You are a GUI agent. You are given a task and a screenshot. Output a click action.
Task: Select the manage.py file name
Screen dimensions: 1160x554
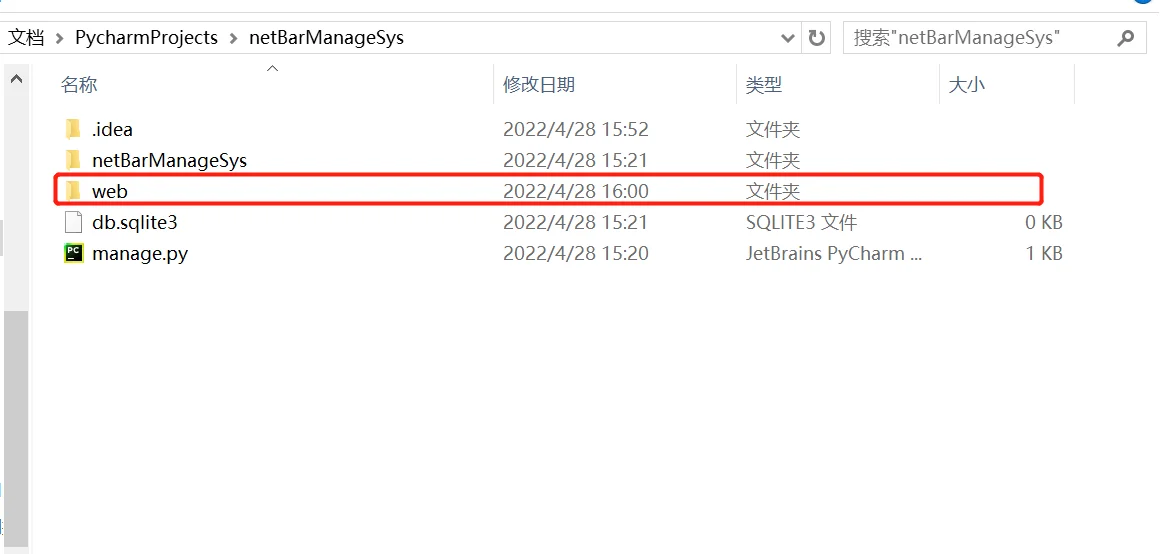(140, 253)
